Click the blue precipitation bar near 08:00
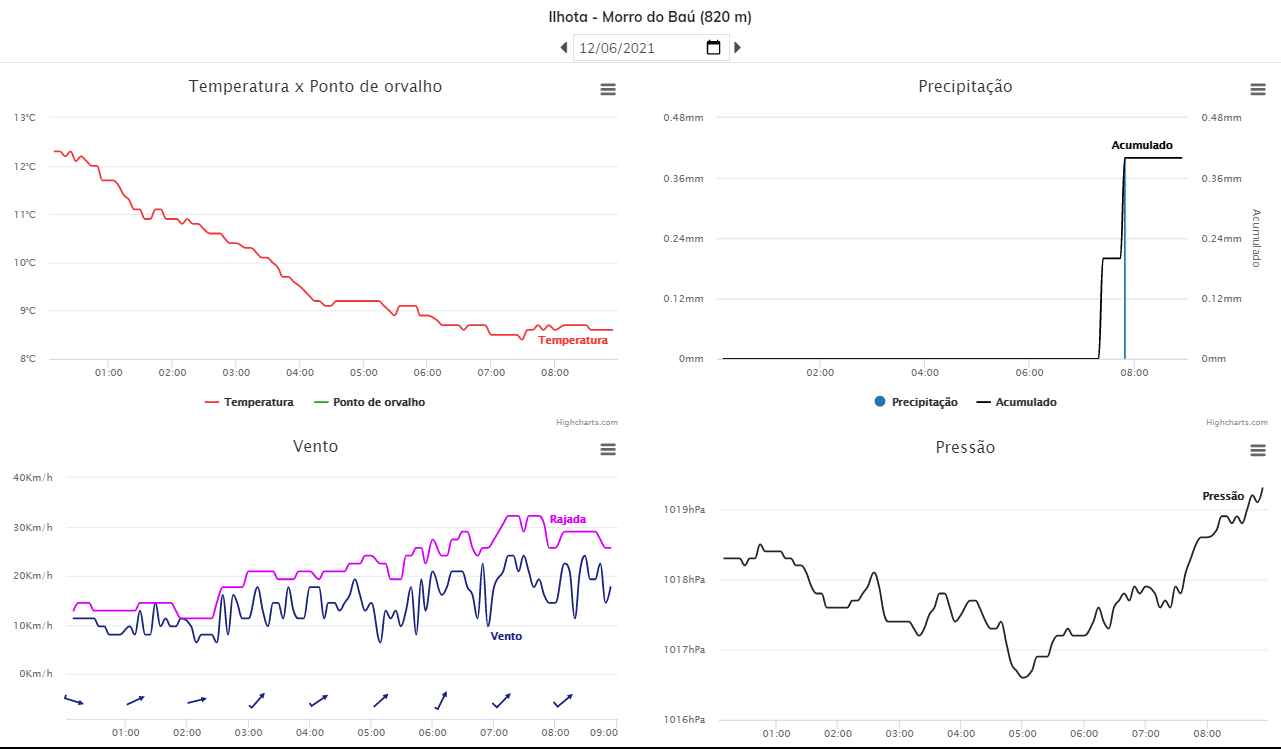Image resolution: width=1281 pixels, height=749 pixels. pyautogui.click(x=1125, y=258)
